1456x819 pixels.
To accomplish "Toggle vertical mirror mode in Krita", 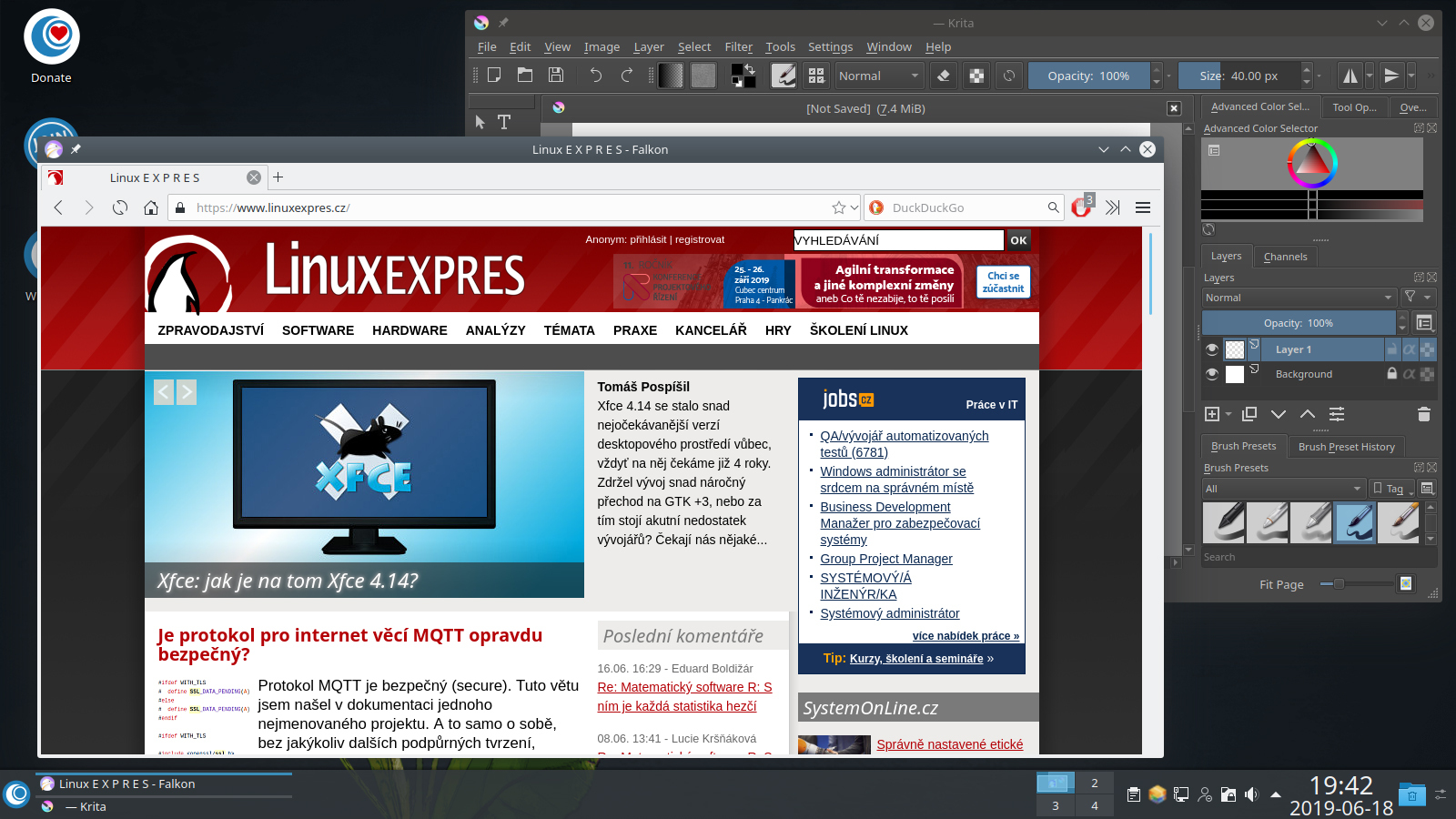I will tap(1391, 76).
